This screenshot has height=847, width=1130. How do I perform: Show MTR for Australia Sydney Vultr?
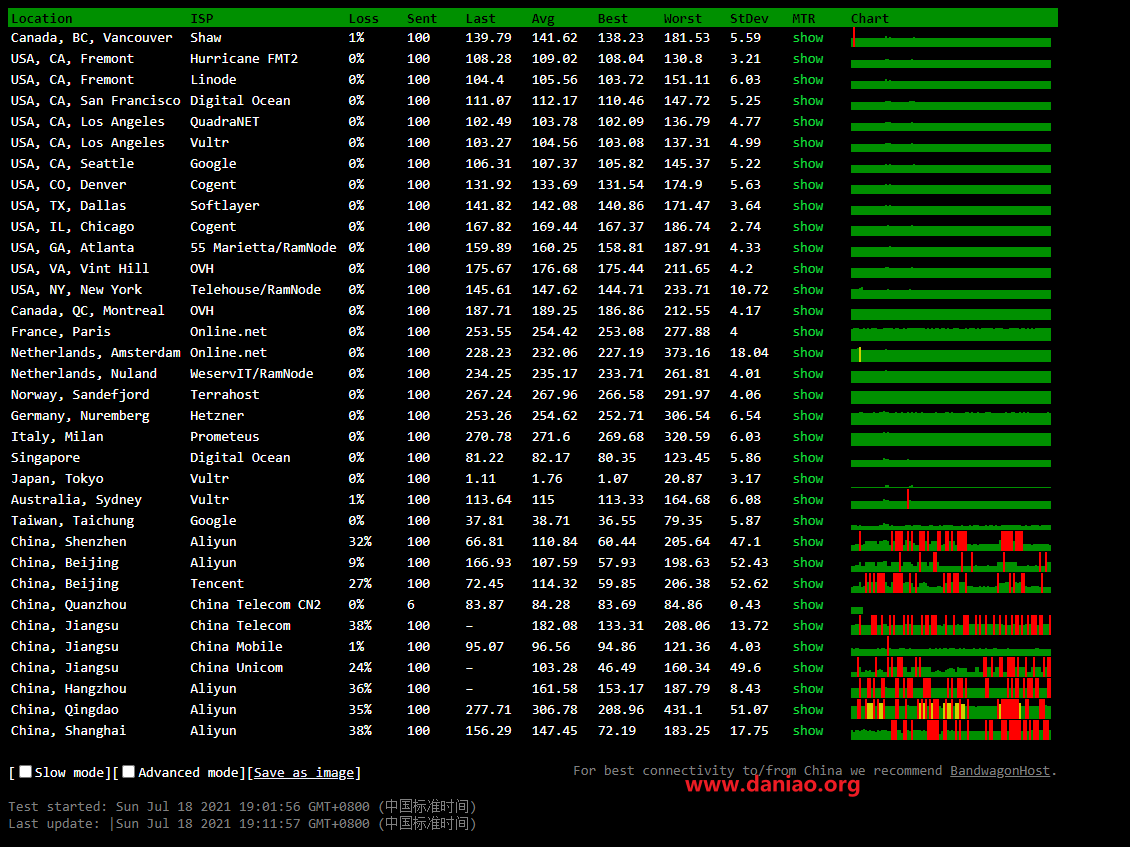[x=808, y=499]
